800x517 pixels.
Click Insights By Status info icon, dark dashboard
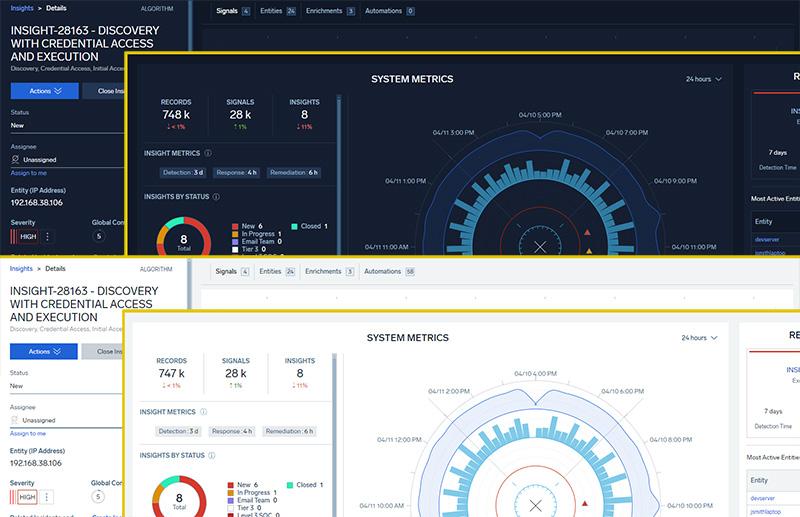click(216, 196)
